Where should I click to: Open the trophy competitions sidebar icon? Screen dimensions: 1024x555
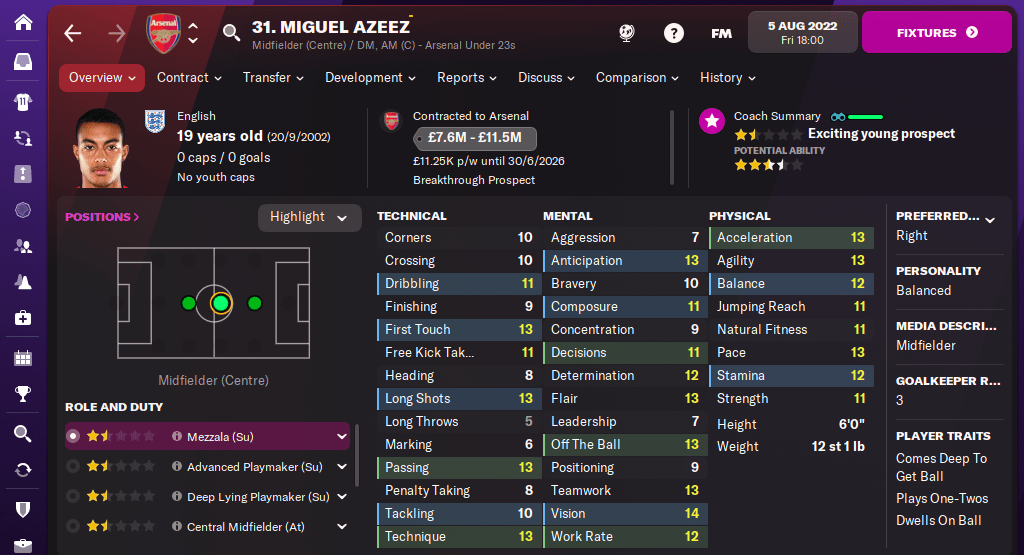click(x=22, y=395)
